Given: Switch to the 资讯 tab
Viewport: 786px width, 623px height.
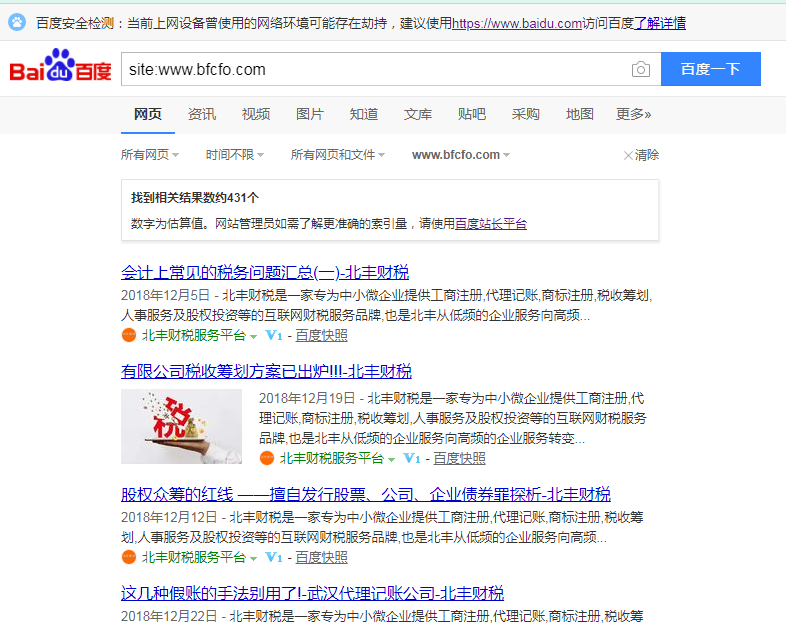Looking at the screenshot, I should pos(202,114).
